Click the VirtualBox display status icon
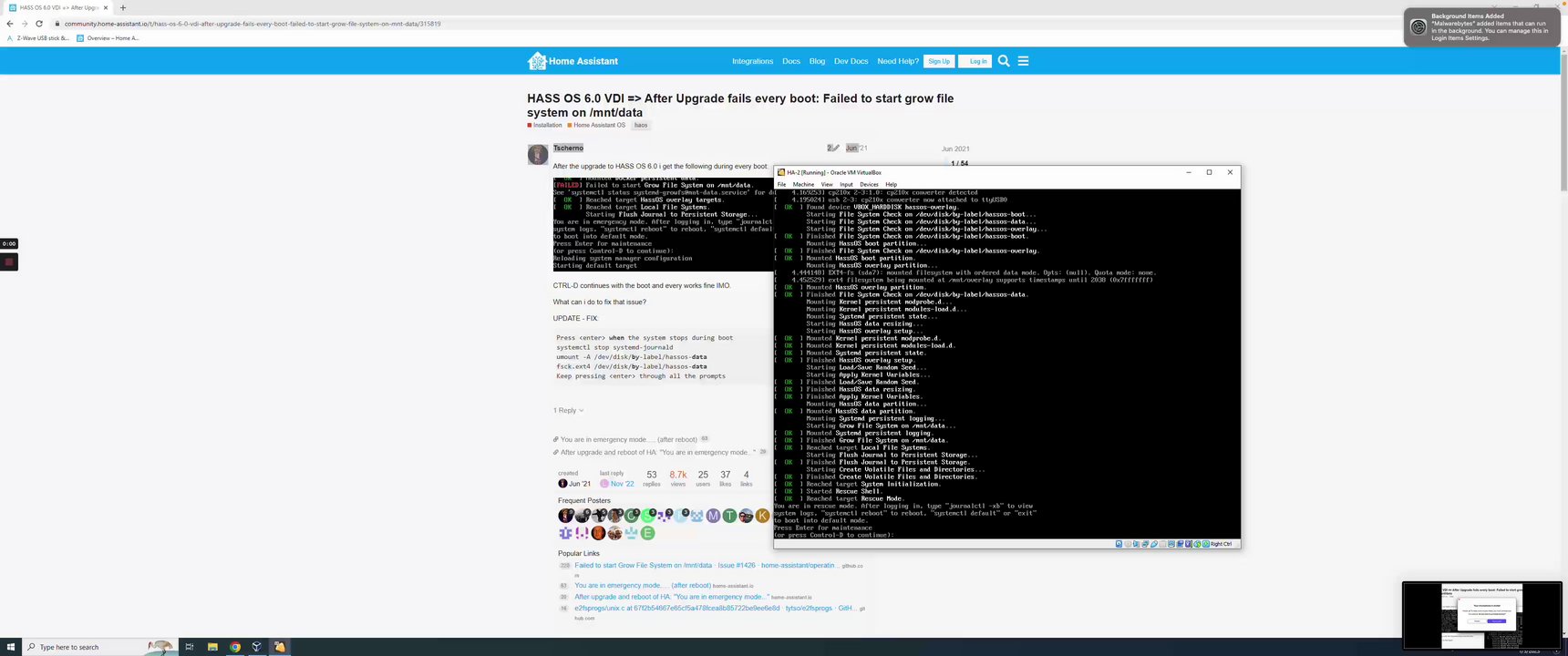 click(x=1171, y=544)
